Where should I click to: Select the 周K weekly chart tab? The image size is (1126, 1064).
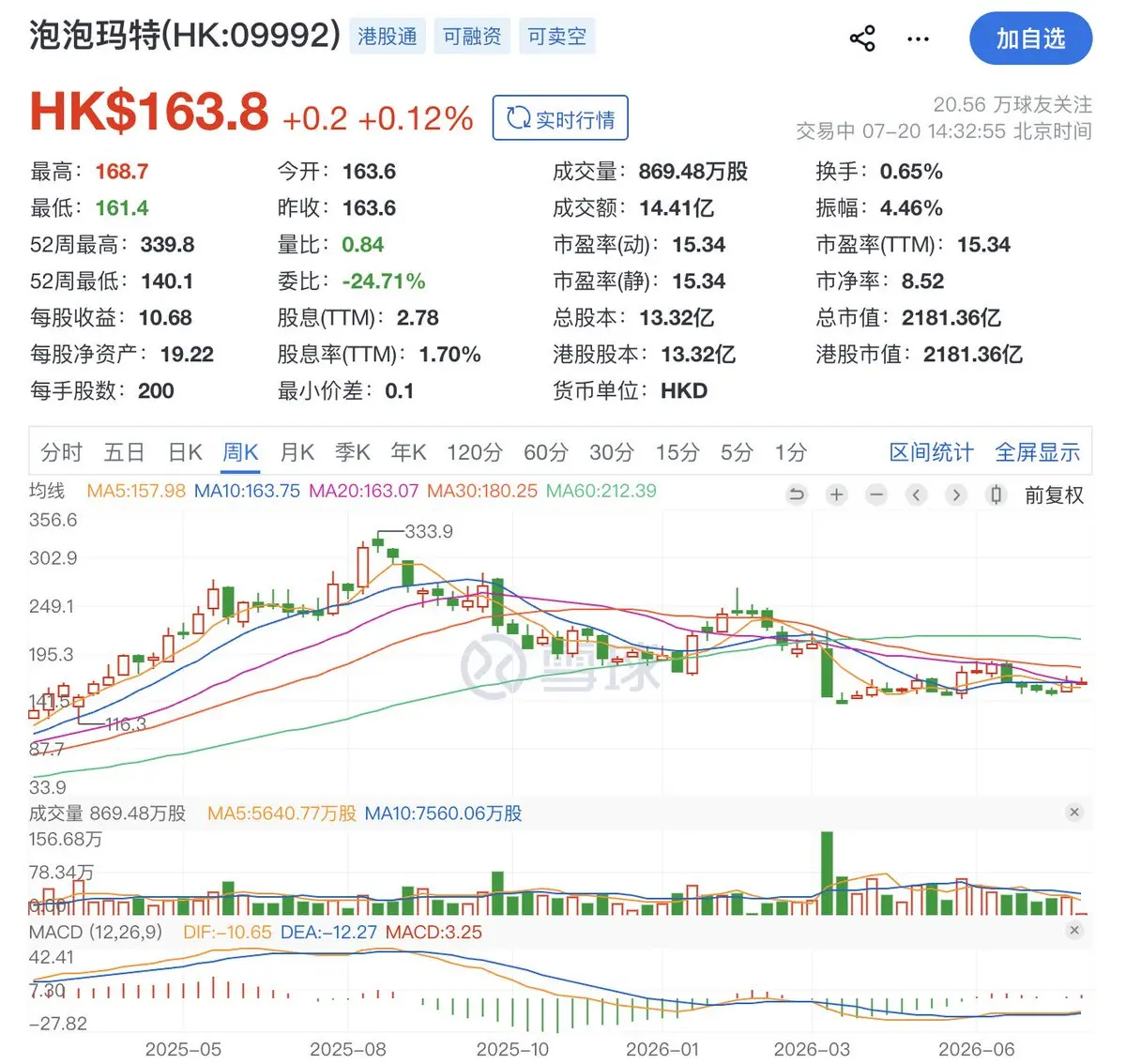[x=240, y=452]
